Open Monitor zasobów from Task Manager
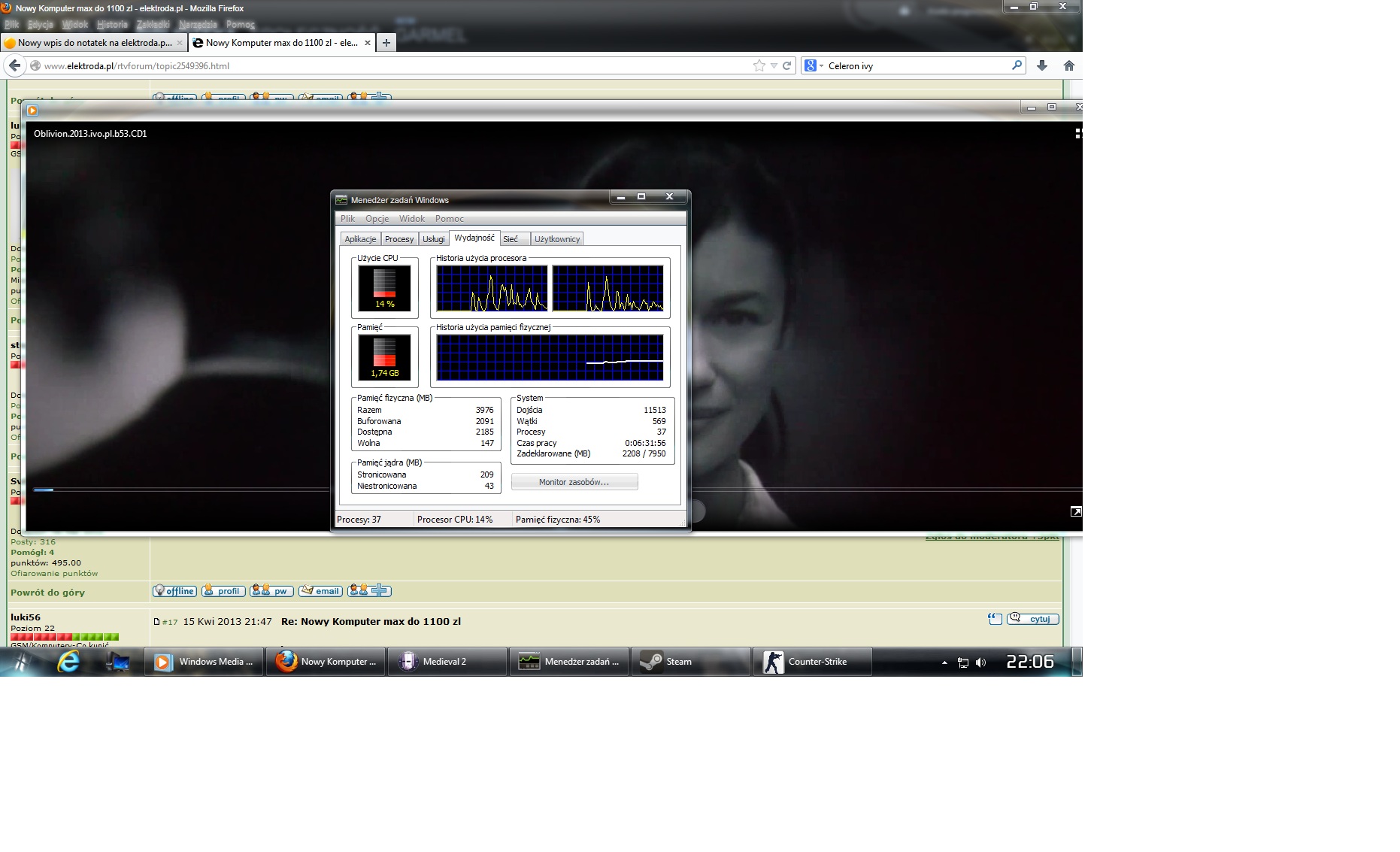Screen dimensions: 1400x852 (x=574, y=482)
